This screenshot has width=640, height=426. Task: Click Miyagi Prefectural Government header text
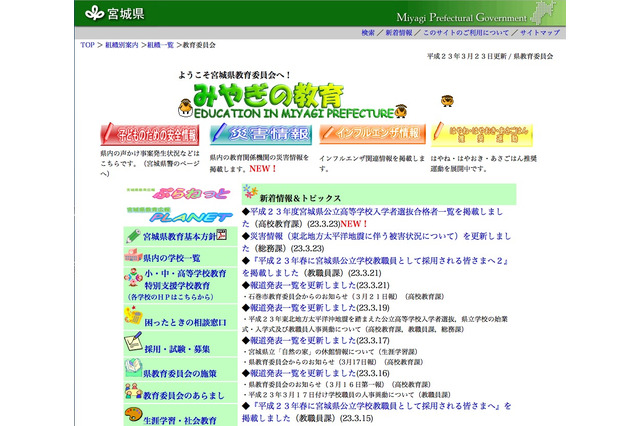pos(462,18)
